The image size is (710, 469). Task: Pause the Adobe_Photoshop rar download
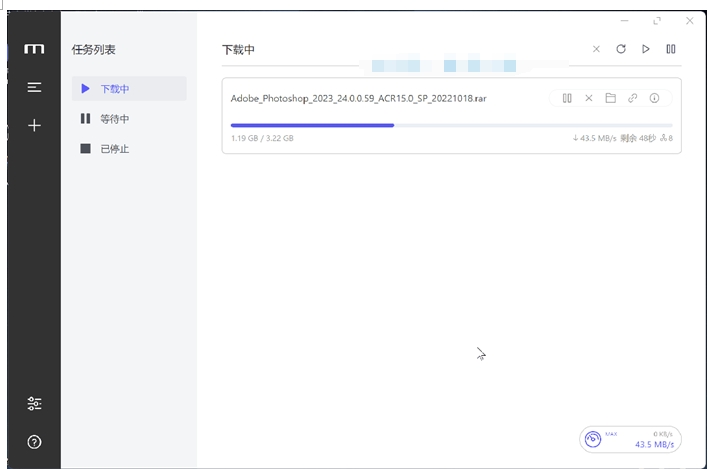point(567,98)
